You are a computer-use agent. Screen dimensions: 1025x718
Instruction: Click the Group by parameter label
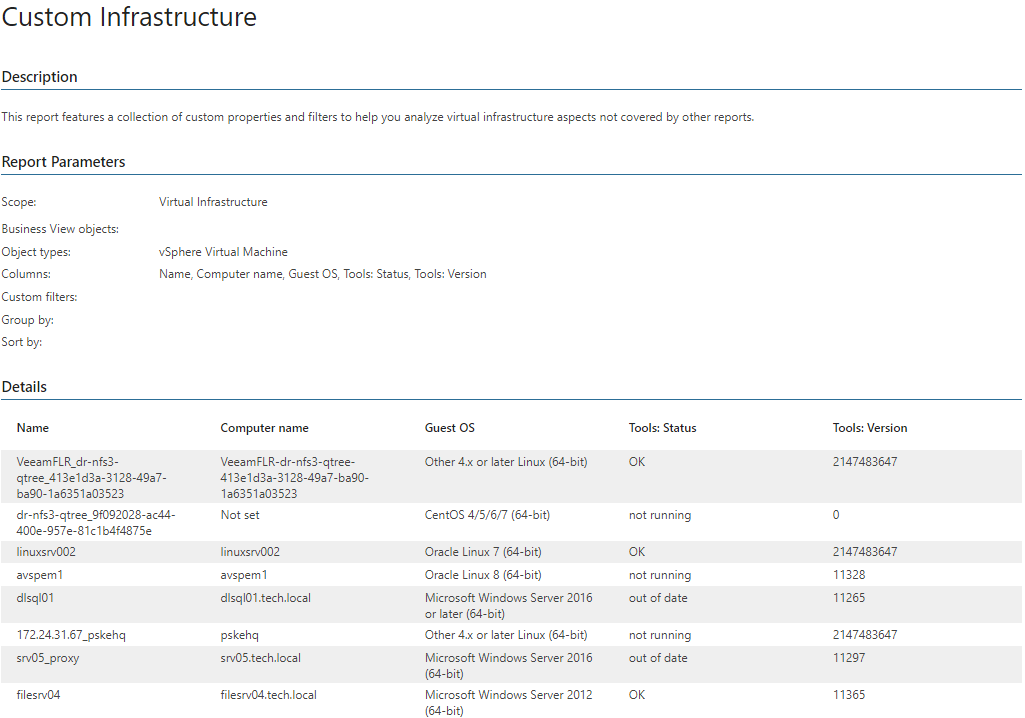click(x=27, y=320)
